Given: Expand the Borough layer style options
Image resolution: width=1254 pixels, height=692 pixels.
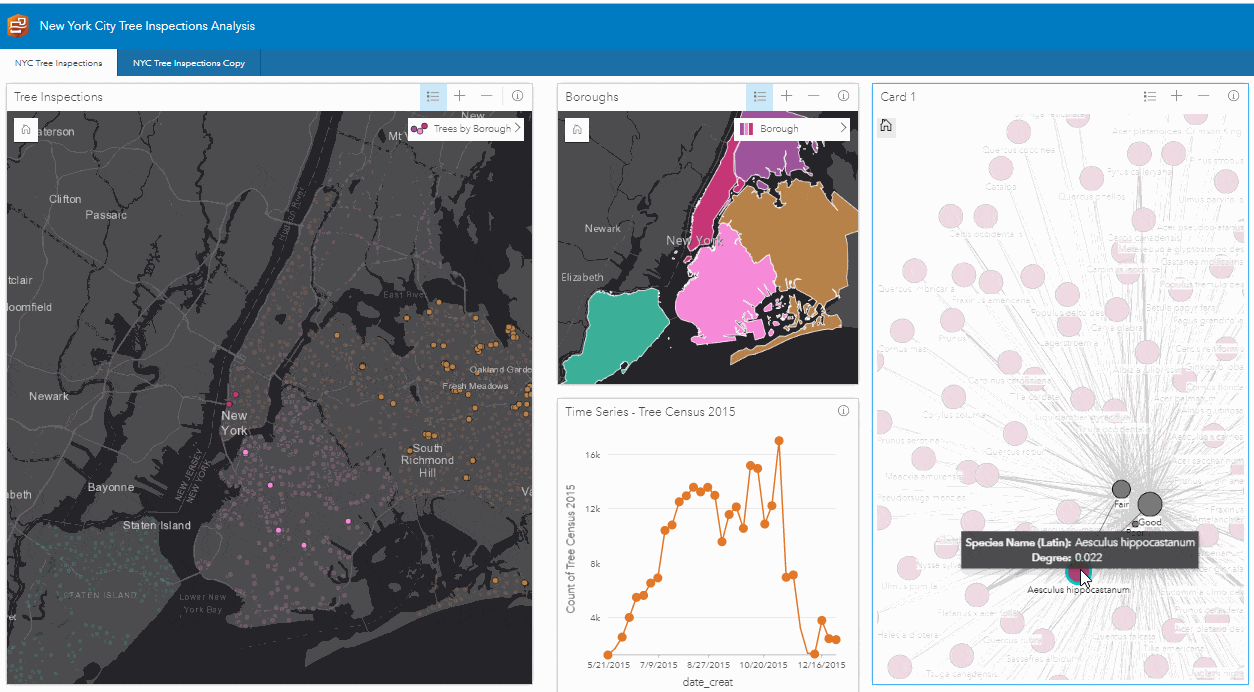Looking at the screenshot, I should tap(844, 128).
